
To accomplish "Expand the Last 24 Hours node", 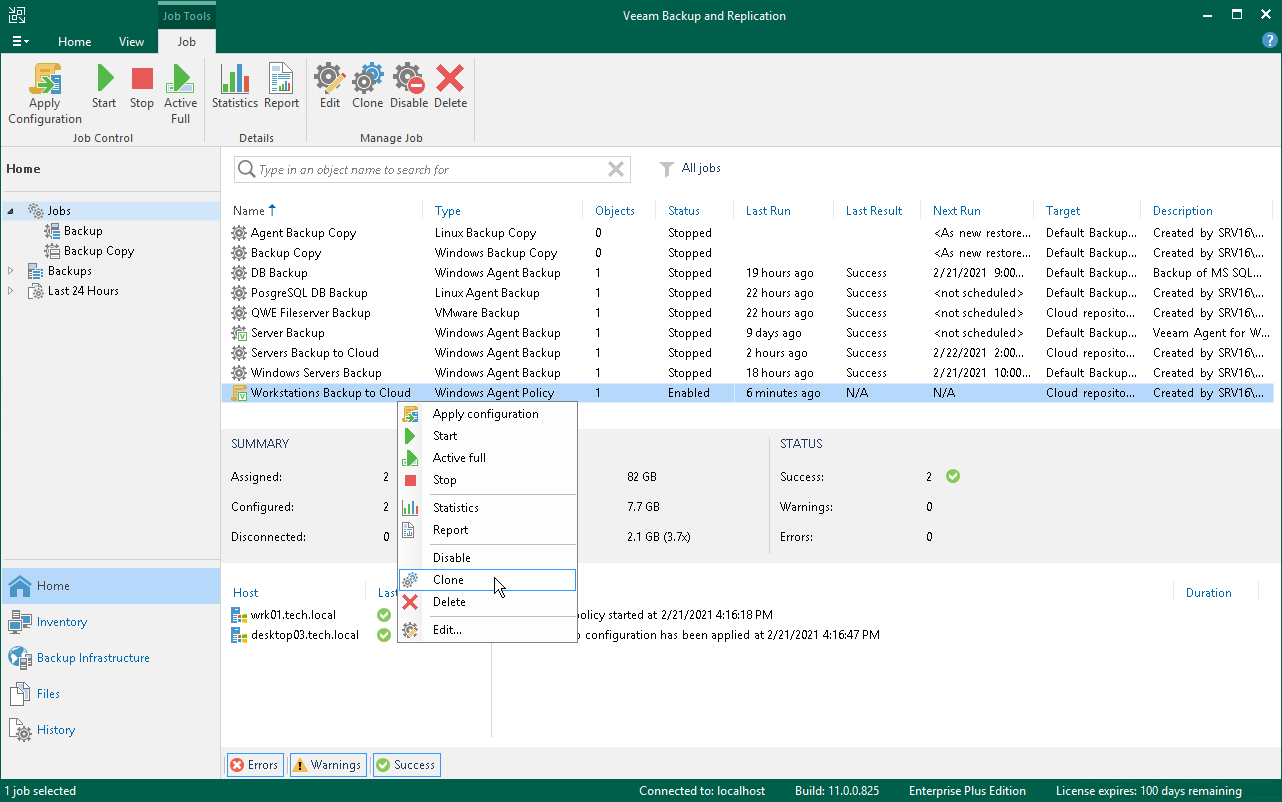I will pyautogui.click(x=11, y=291).
